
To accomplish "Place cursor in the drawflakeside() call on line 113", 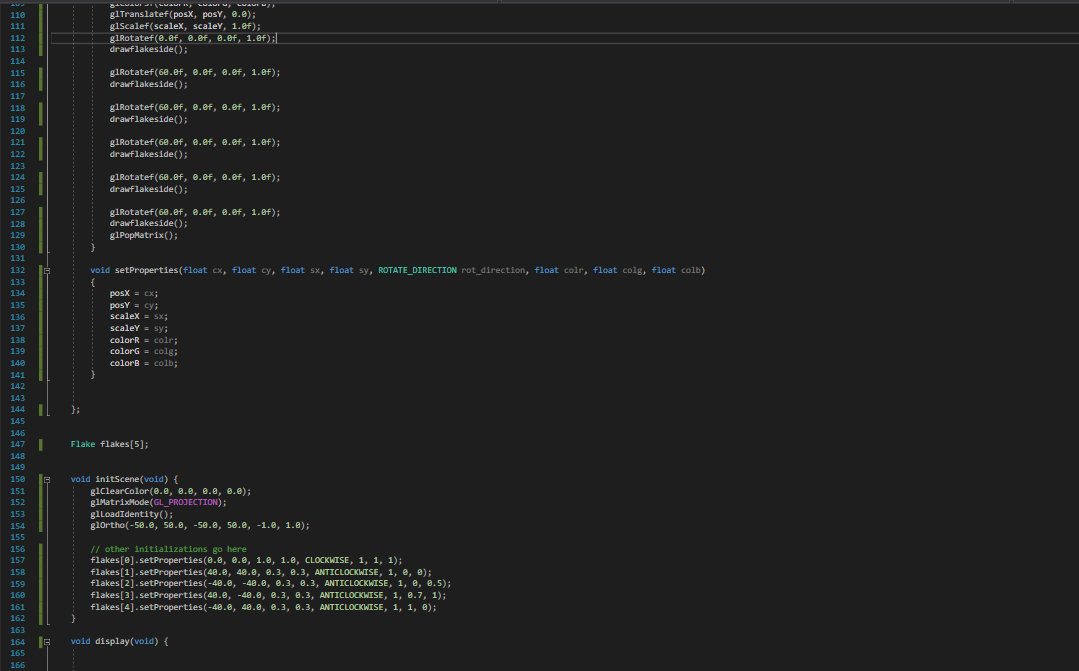I will point(145,48).
